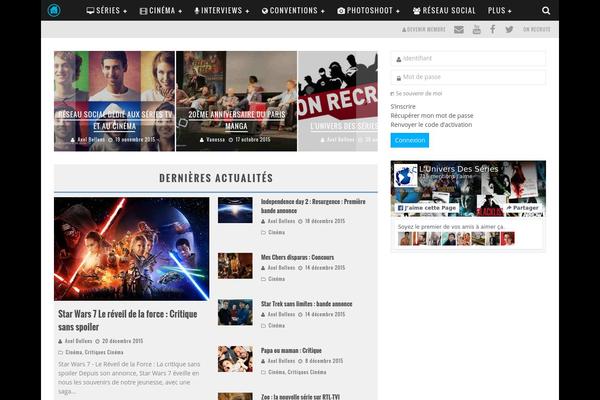Click the On Recrute link
The width and height of the screenshot is (600, 400).
pyautogui.click(x=536, y=29)
